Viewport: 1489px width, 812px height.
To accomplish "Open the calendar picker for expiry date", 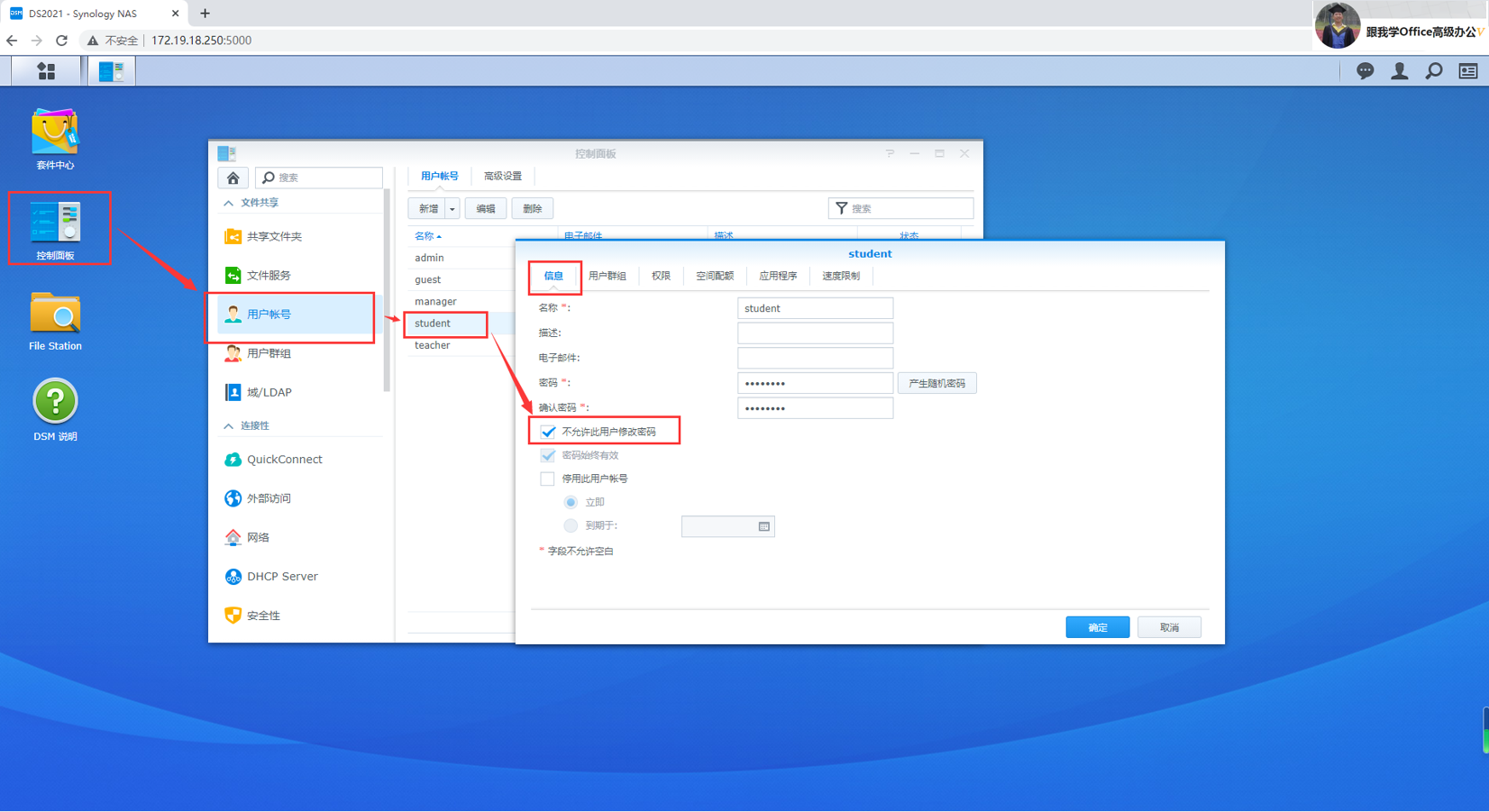I will [763, 526].
